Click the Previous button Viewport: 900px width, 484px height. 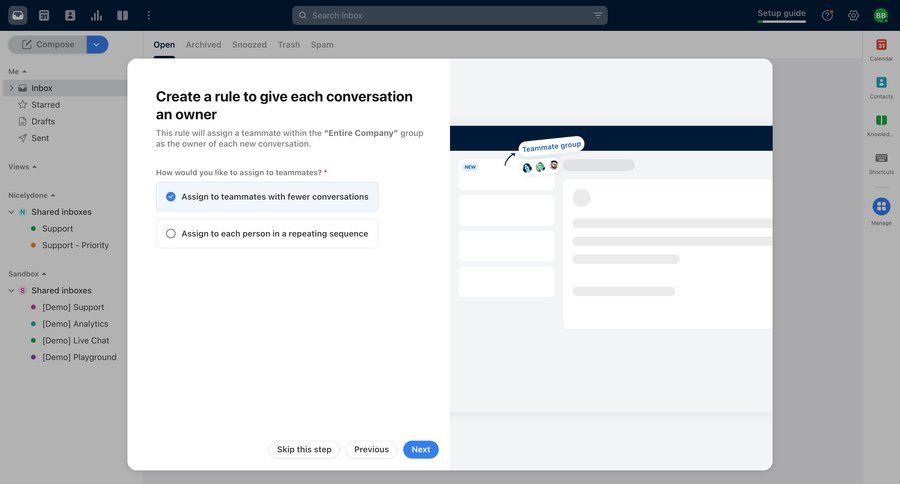(x=371, y=450)
